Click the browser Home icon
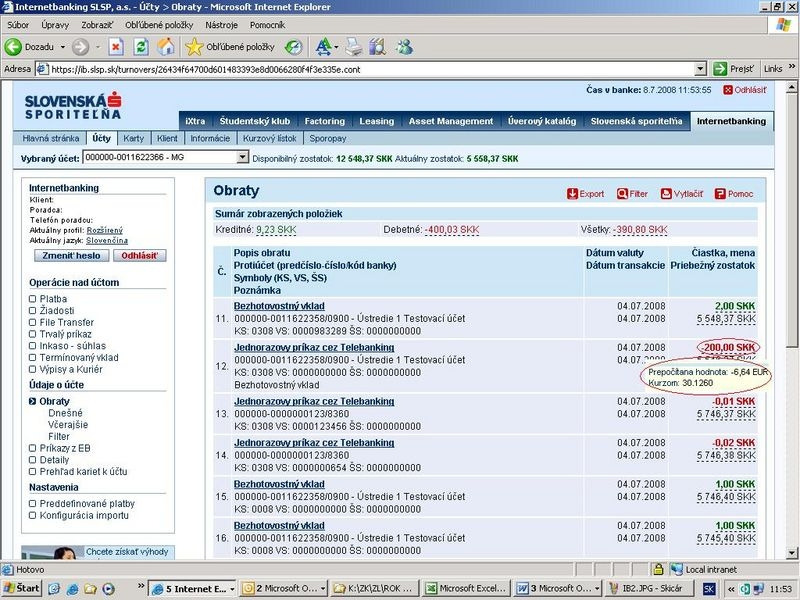 [166, 46]
